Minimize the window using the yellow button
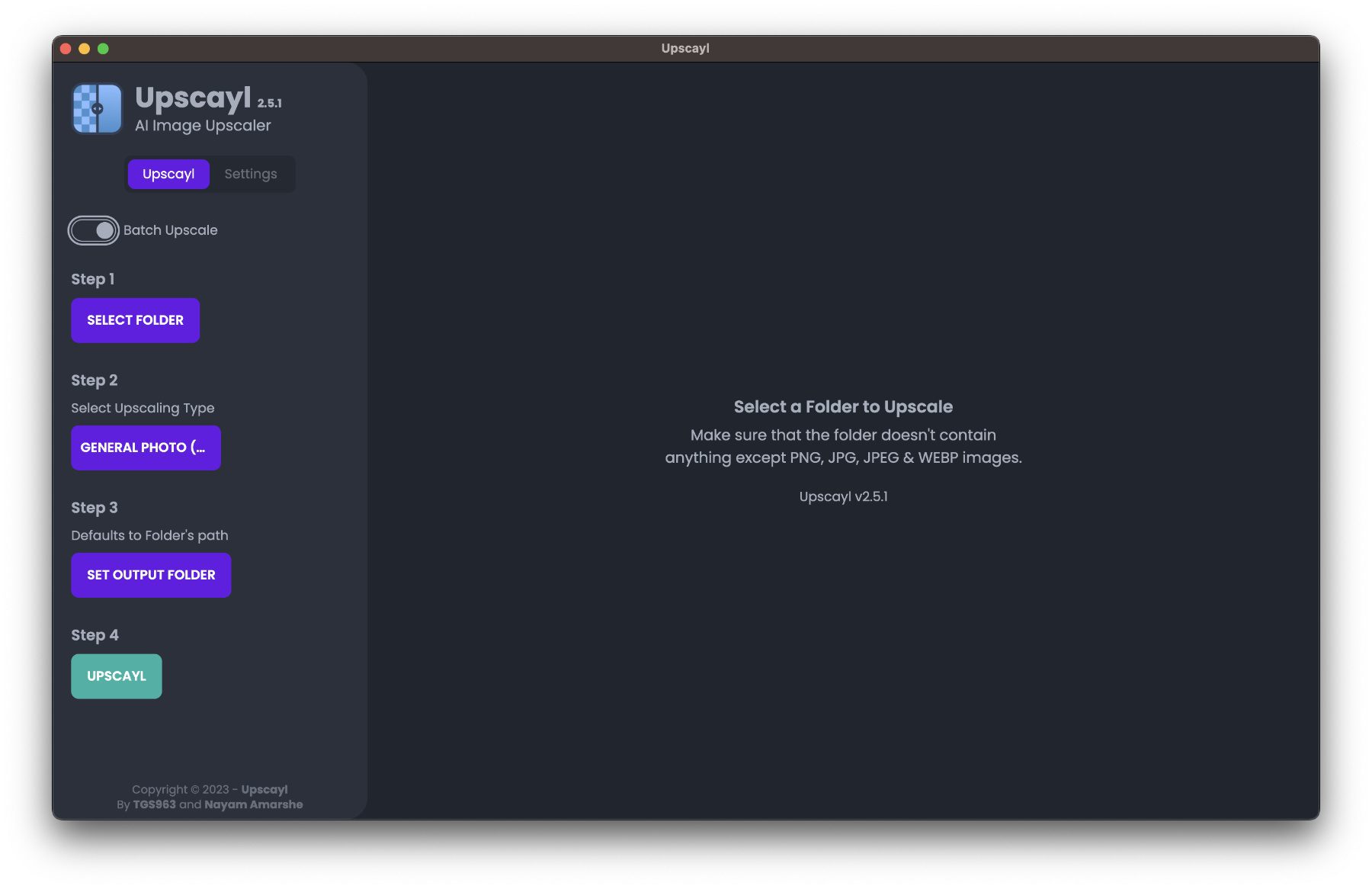This screenshot has width=1372, height=889. pos(85,49)
